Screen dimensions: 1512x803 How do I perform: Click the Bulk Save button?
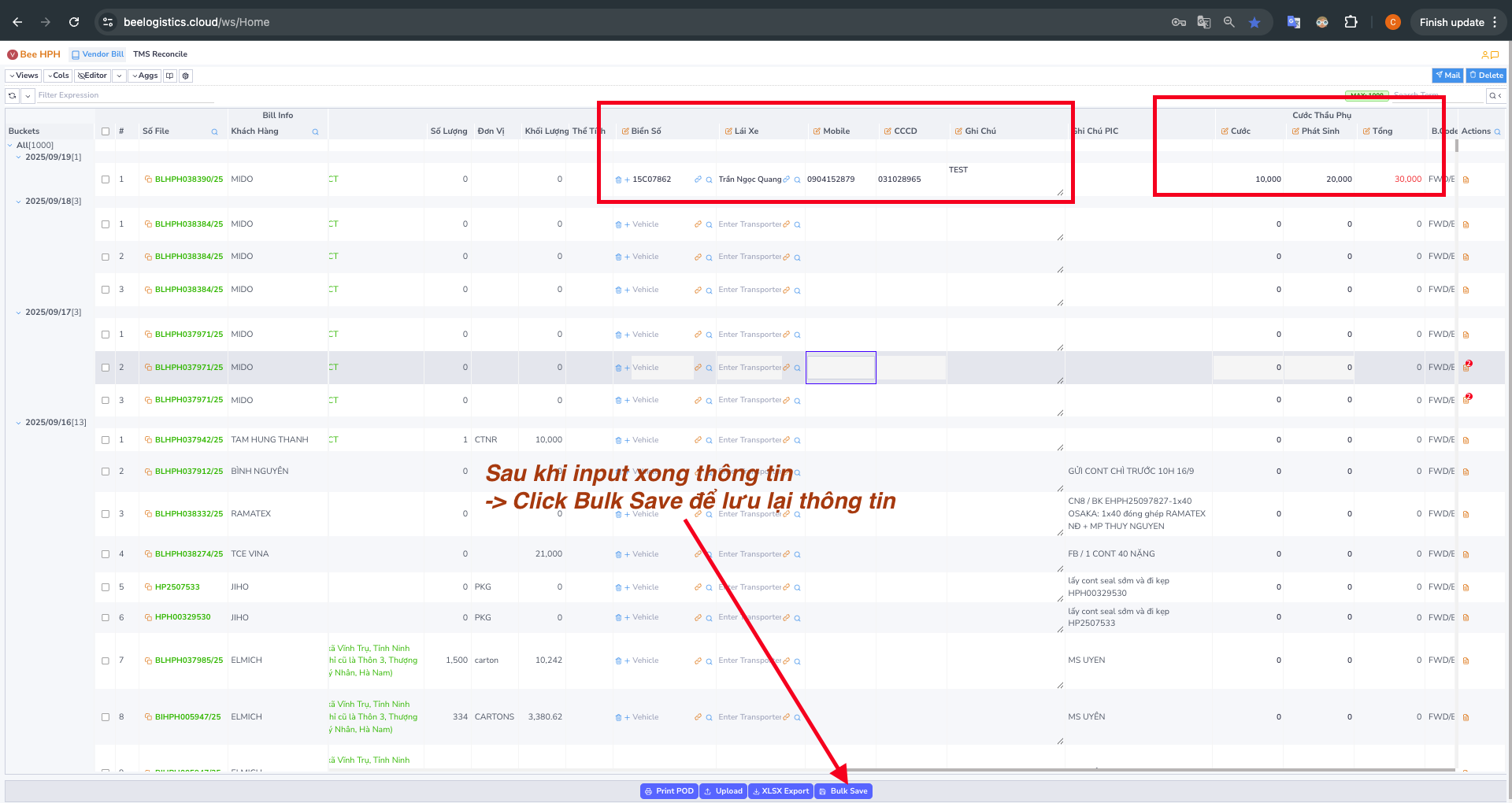pos(843,791)
